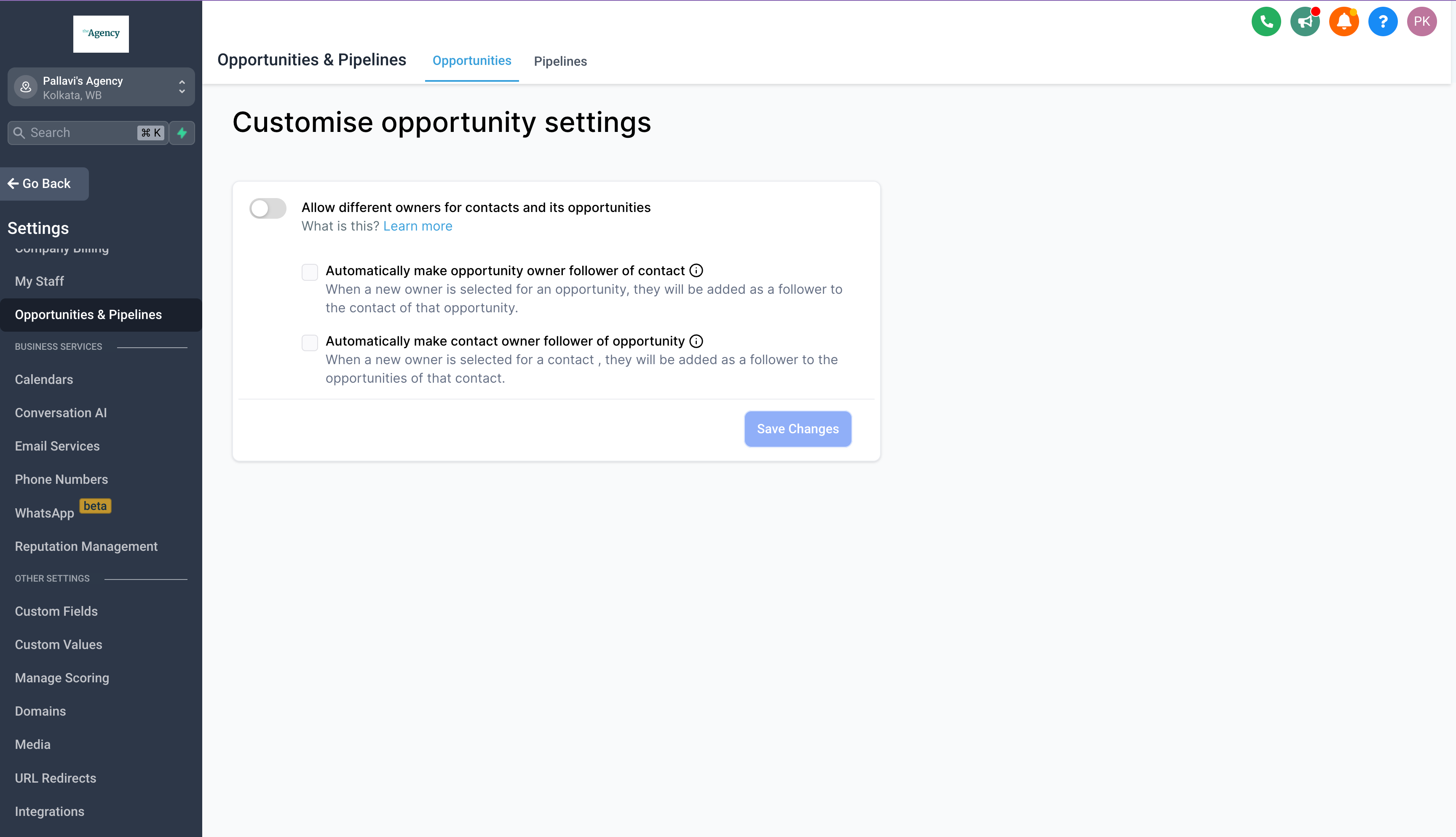
Task: Click the Save Changes button
Action: [x=797, y=429]
